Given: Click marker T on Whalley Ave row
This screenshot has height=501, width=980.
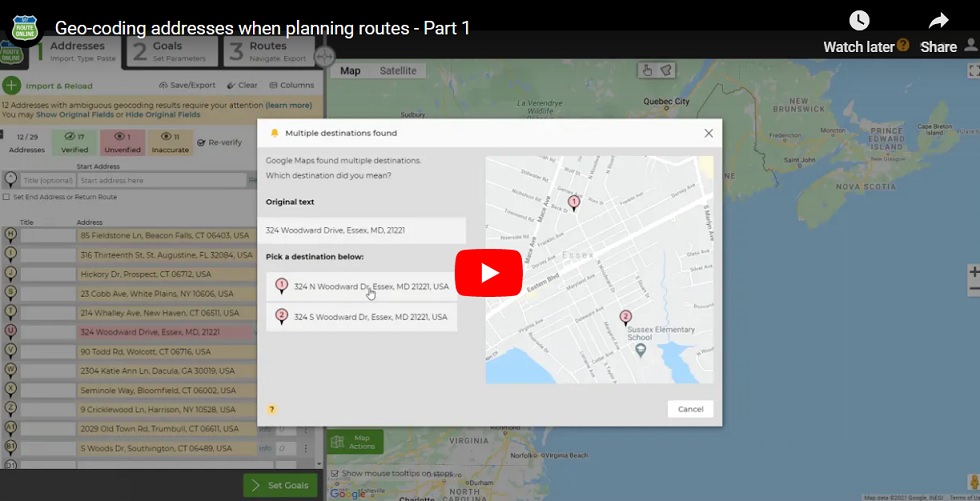Looking at the screenshot, I should coord(10,312).
